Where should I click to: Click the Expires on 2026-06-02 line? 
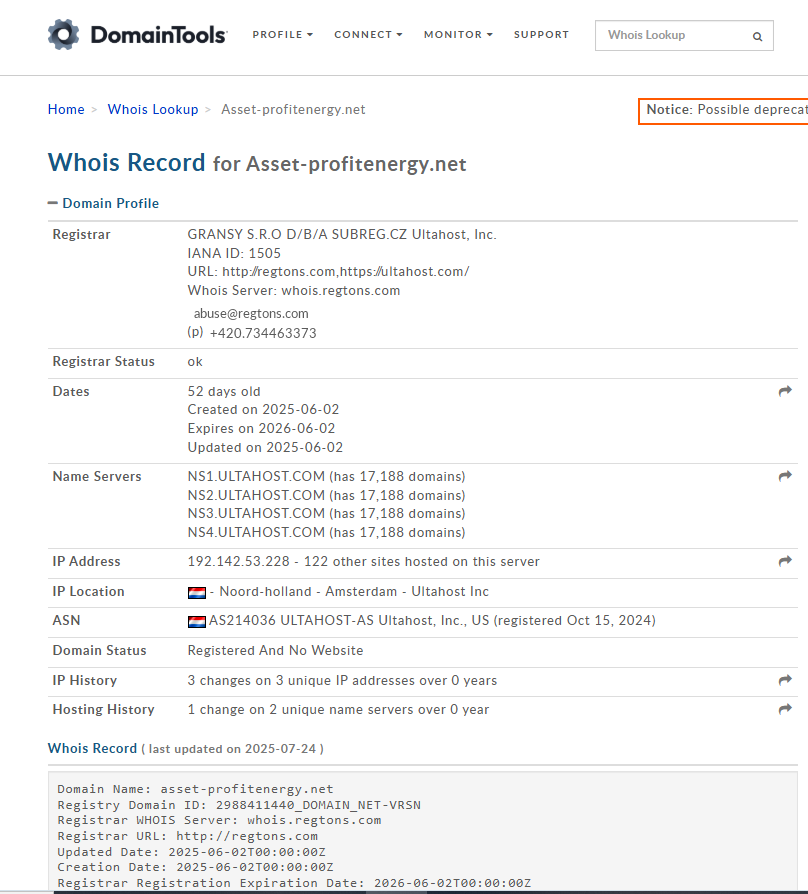261,429
